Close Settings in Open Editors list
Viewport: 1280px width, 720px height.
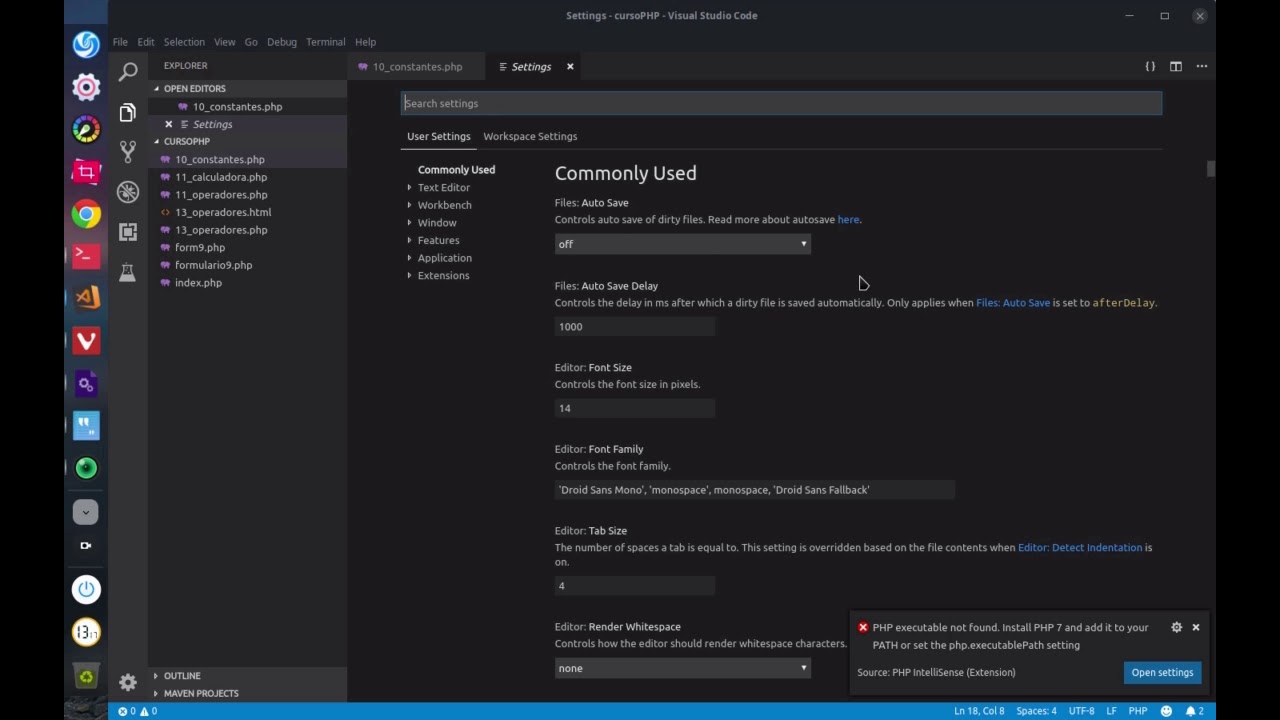click(168, 124)
